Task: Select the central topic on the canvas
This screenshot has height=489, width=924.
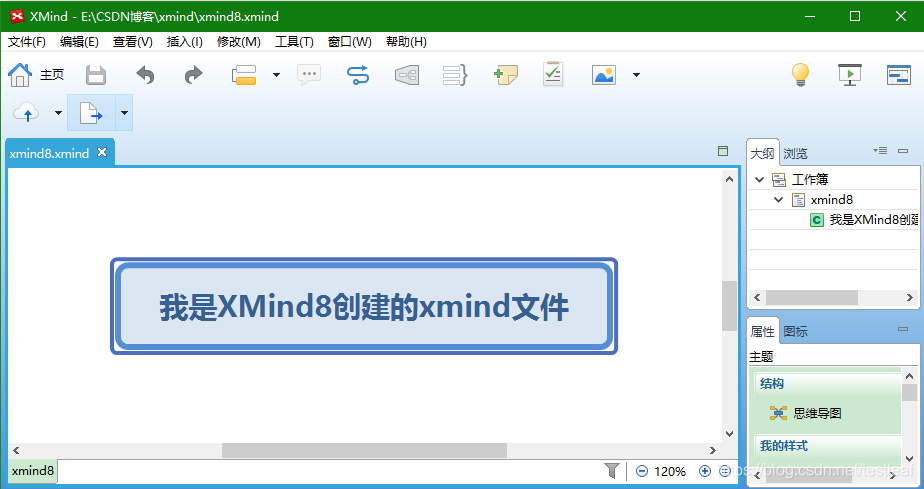Action: 364,306
